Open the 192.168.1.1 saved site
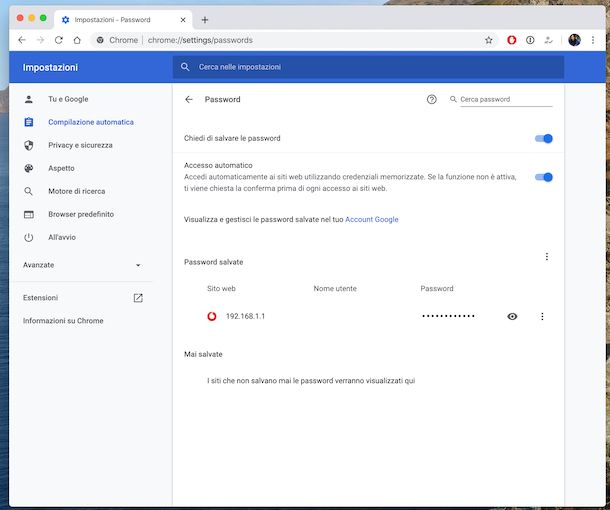The height and width of the screenshot is (510, 610). (245, 316)
